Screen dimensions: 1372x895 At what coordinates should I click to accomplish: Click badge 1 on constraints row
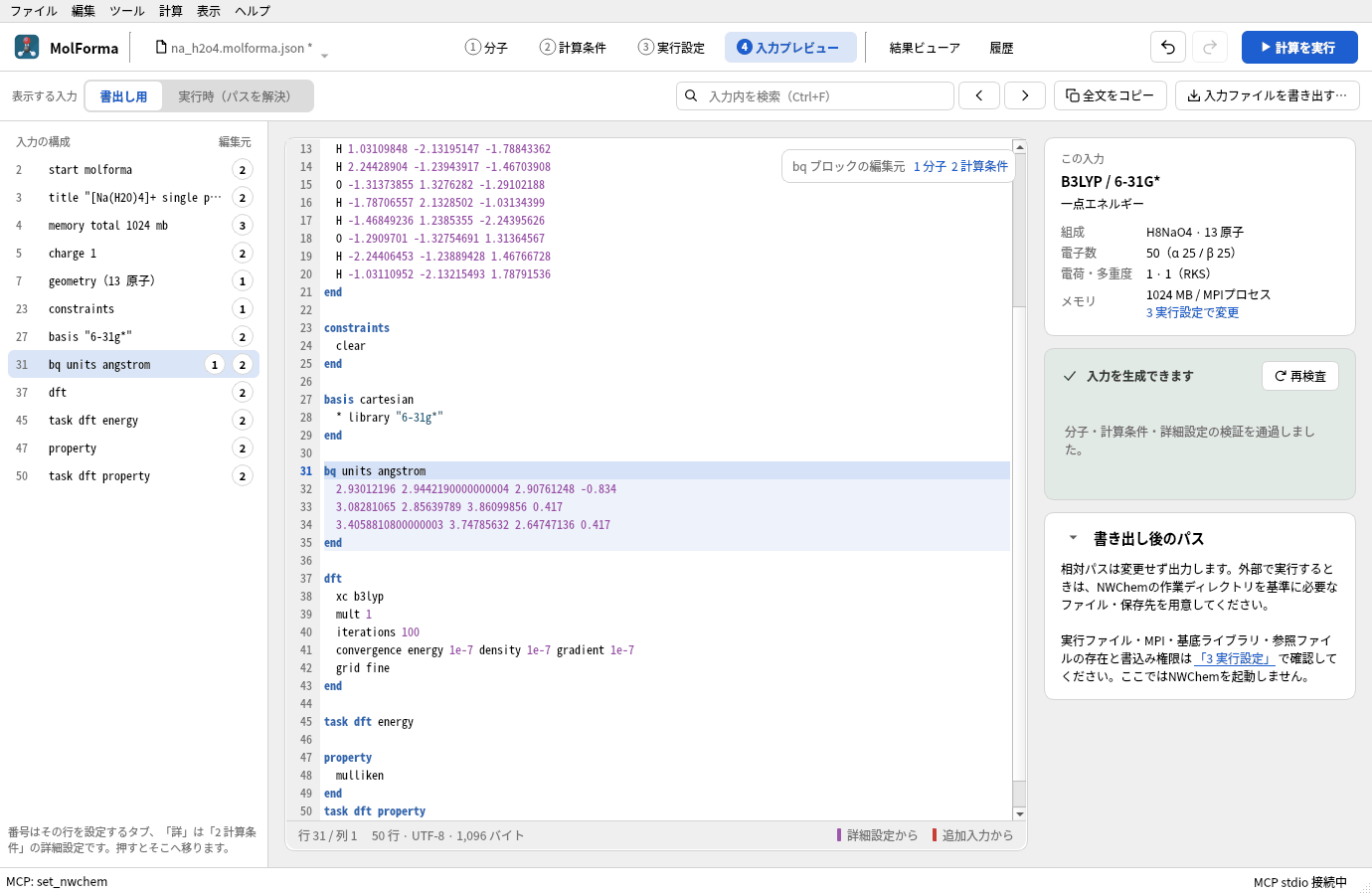coord(242,309)
